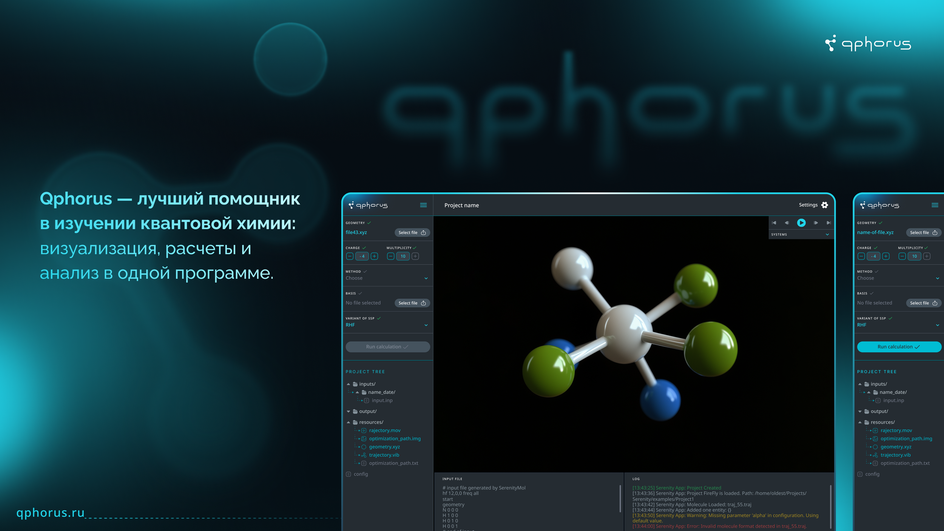Open geometry.xyz in right window tree
The height and width of the screenshot is (531, 944).
coord(896,447)
